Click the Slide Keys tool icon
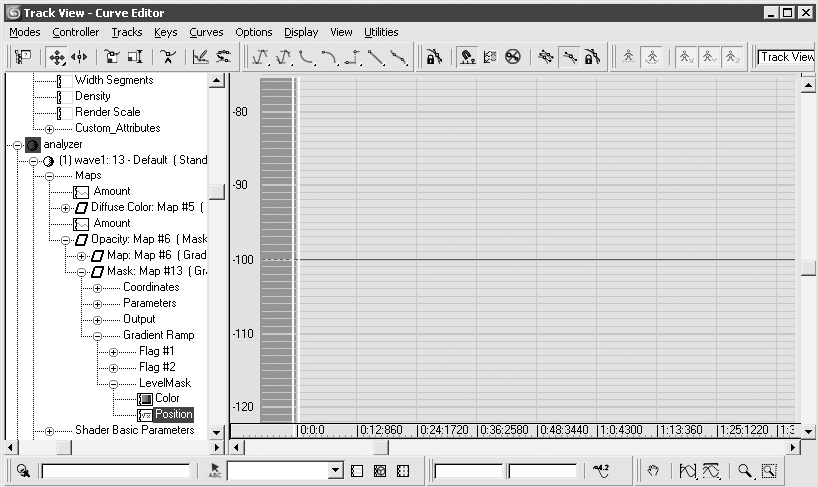The image size is (818, 487). coord(79,57)
